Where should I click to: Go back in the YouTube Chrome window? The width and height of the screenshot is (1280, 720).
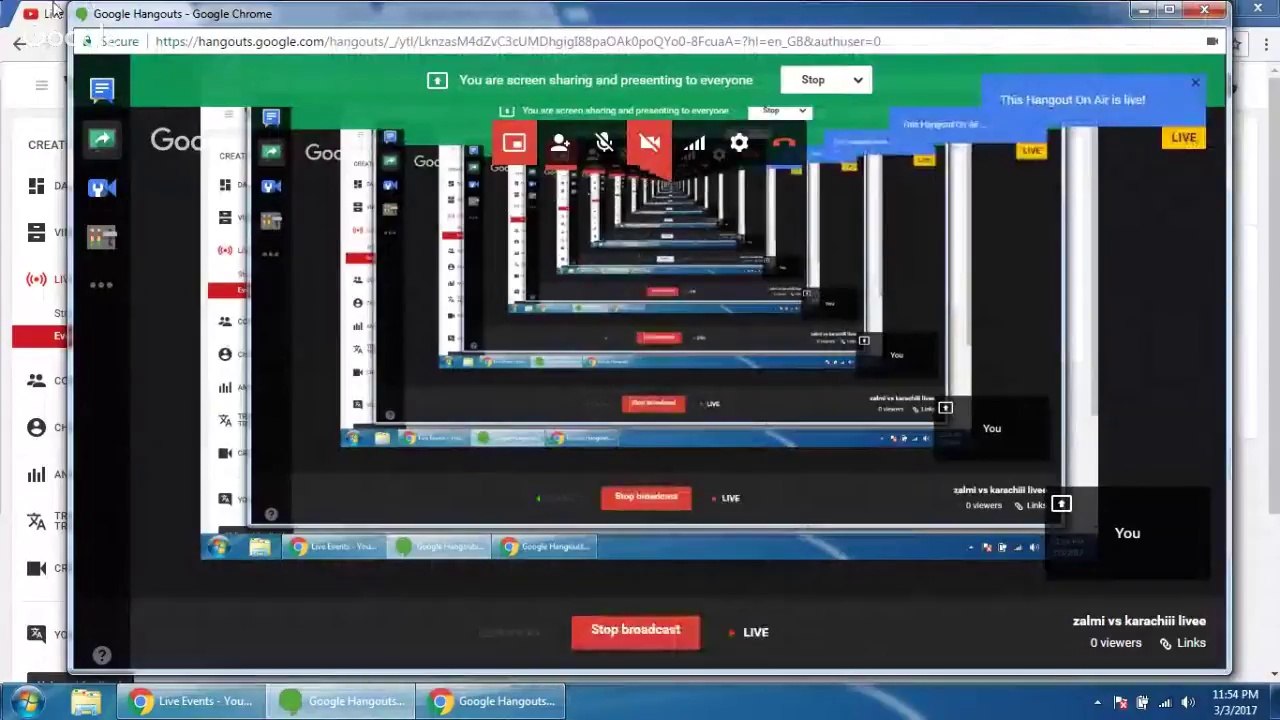click(20, 43)
